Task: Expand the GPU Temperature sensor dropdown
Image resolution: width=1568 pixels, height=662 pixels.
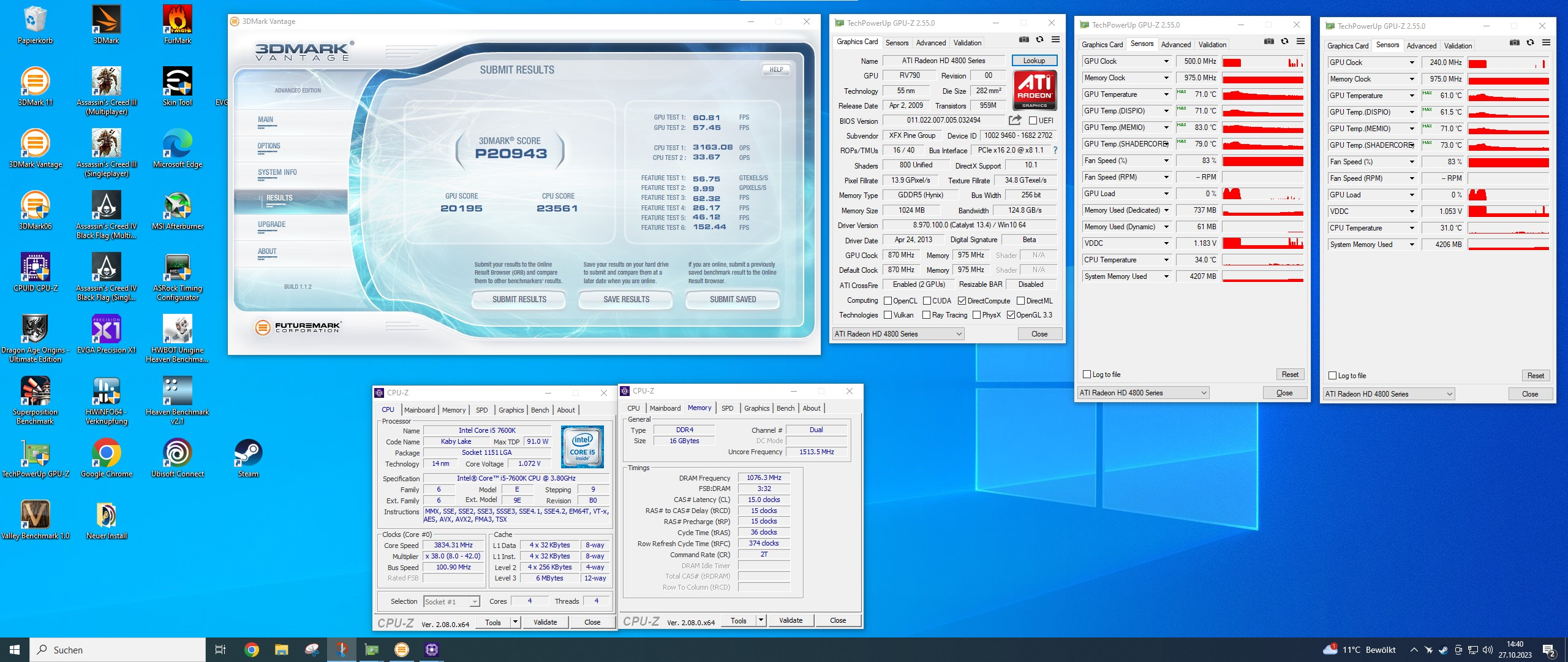Action: (1166, 94)
